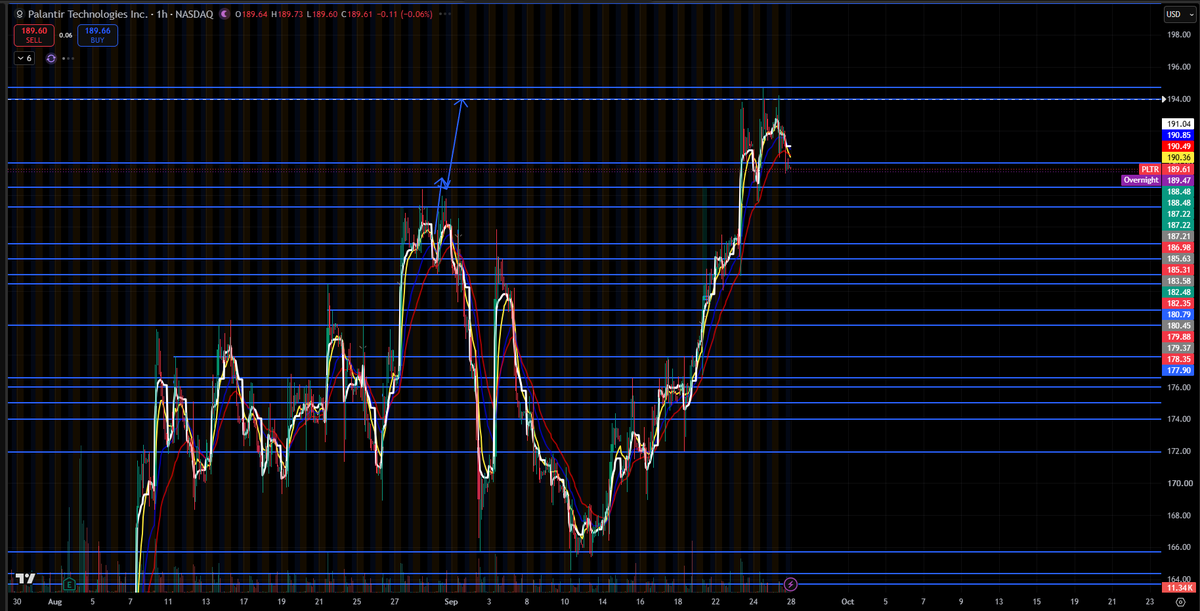Open the three-dot menu beside OHLC values
Viewport: 1200px width, 611px height.
(x=444, y=13)
